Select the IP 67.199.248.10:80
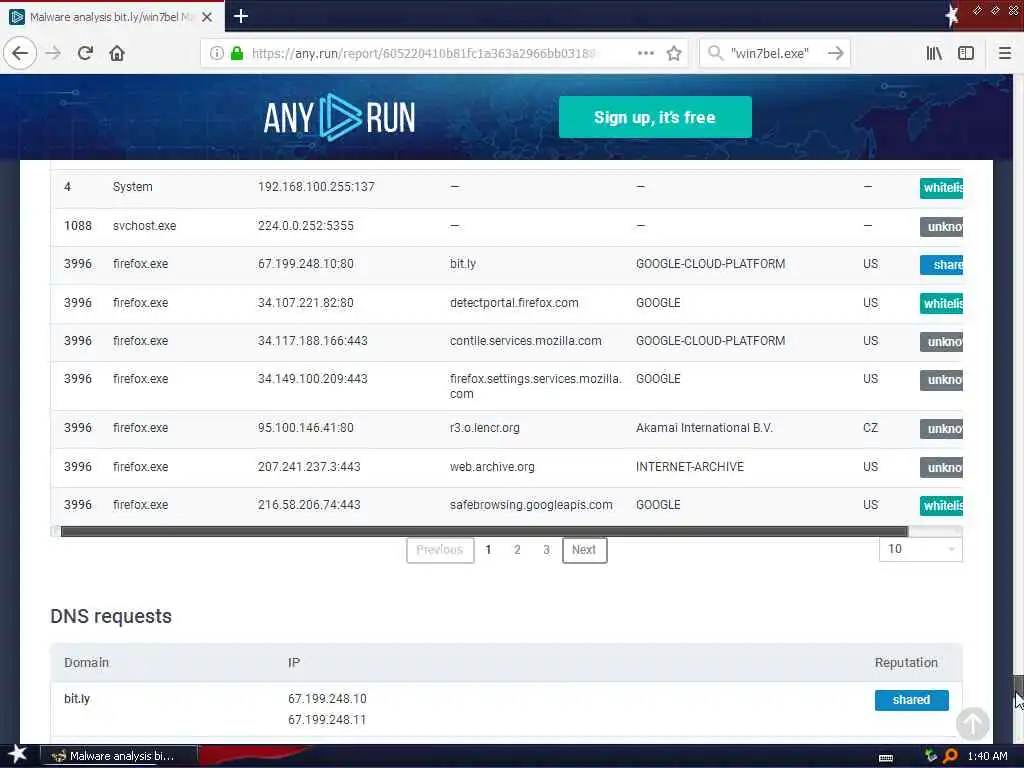Image resolution: width=1024 pixels, height=768 pixels. pos(306,264)
